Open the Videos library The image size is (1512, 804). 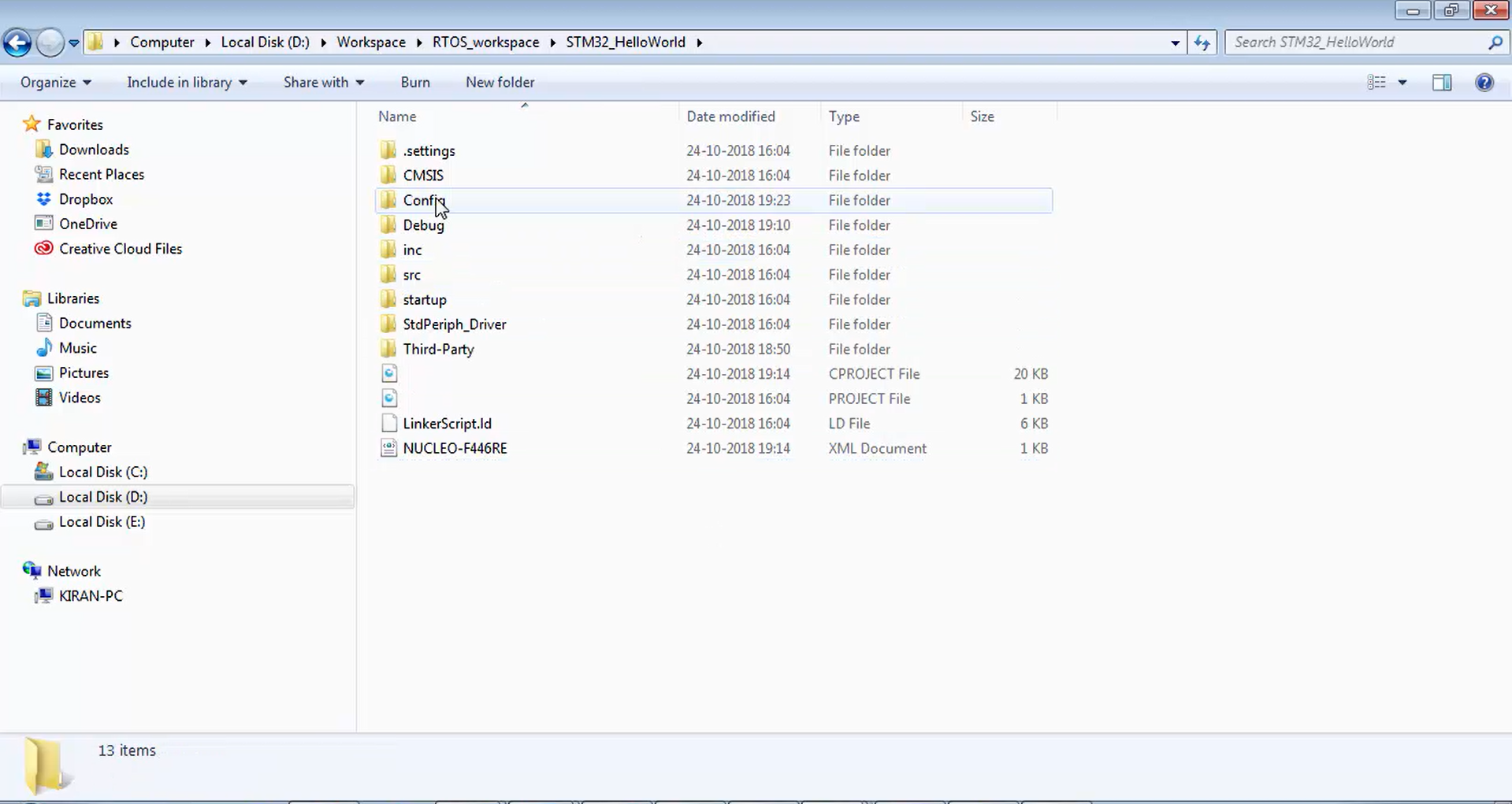(80, 398)
